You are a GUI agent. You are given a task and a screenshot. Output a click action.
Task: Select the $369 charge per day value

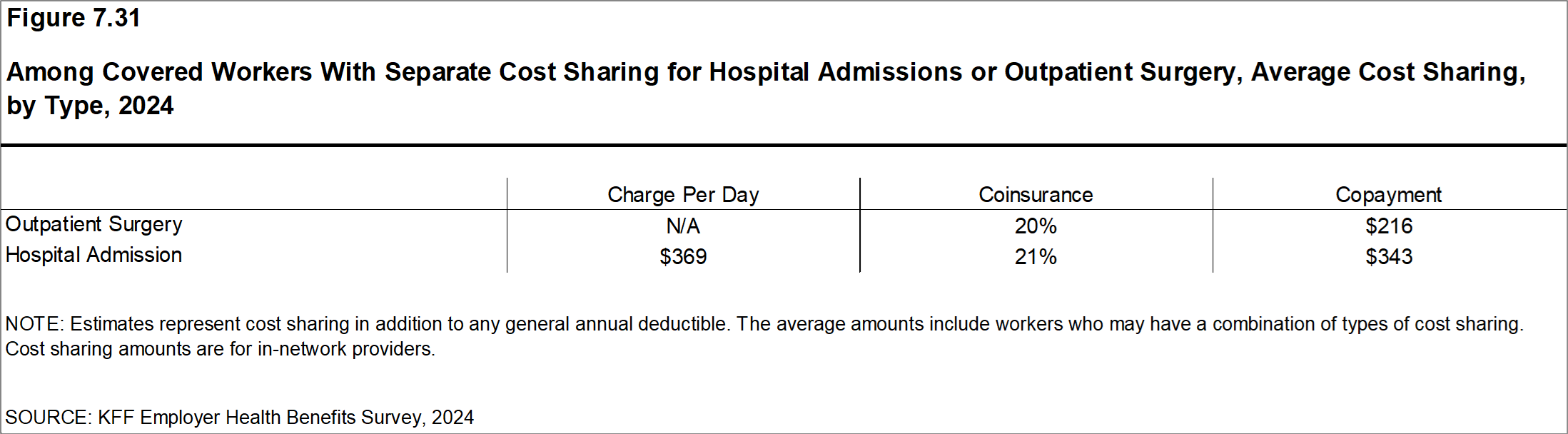[683, 257]
